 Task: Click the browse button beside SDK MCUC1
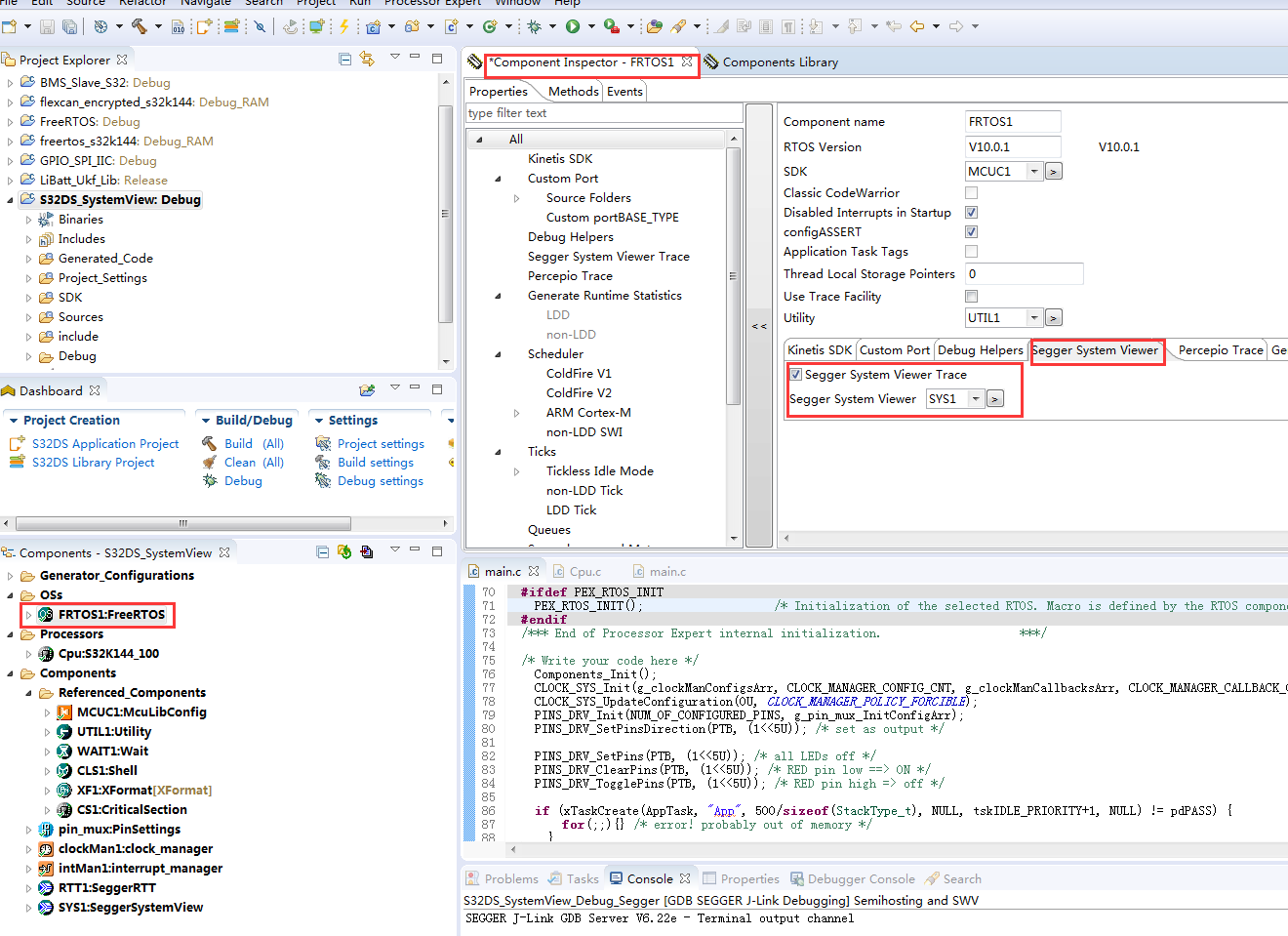tap(1054, 172)
